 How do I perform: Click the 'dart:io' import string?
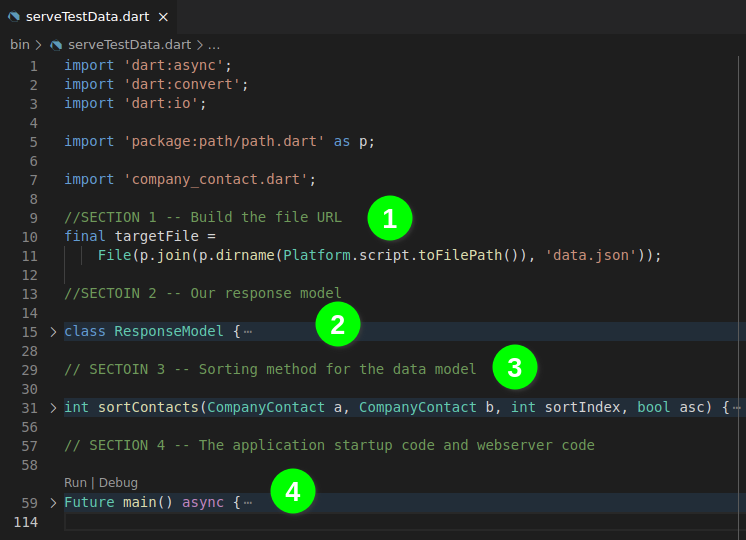[x=161, y=103]
